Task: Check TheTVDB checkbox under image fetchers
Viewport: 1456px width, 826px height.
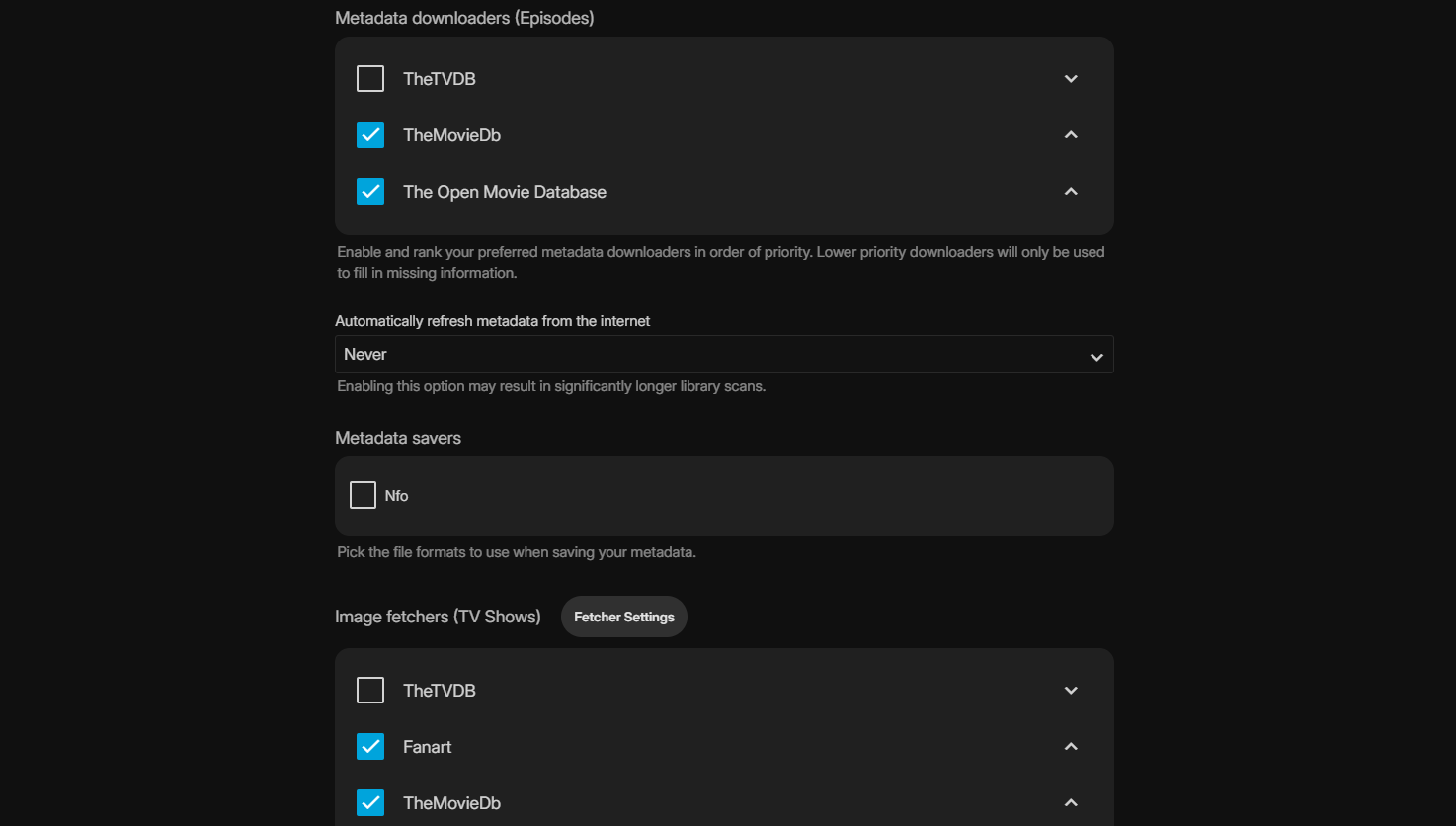Action: (x=370, y=691)
